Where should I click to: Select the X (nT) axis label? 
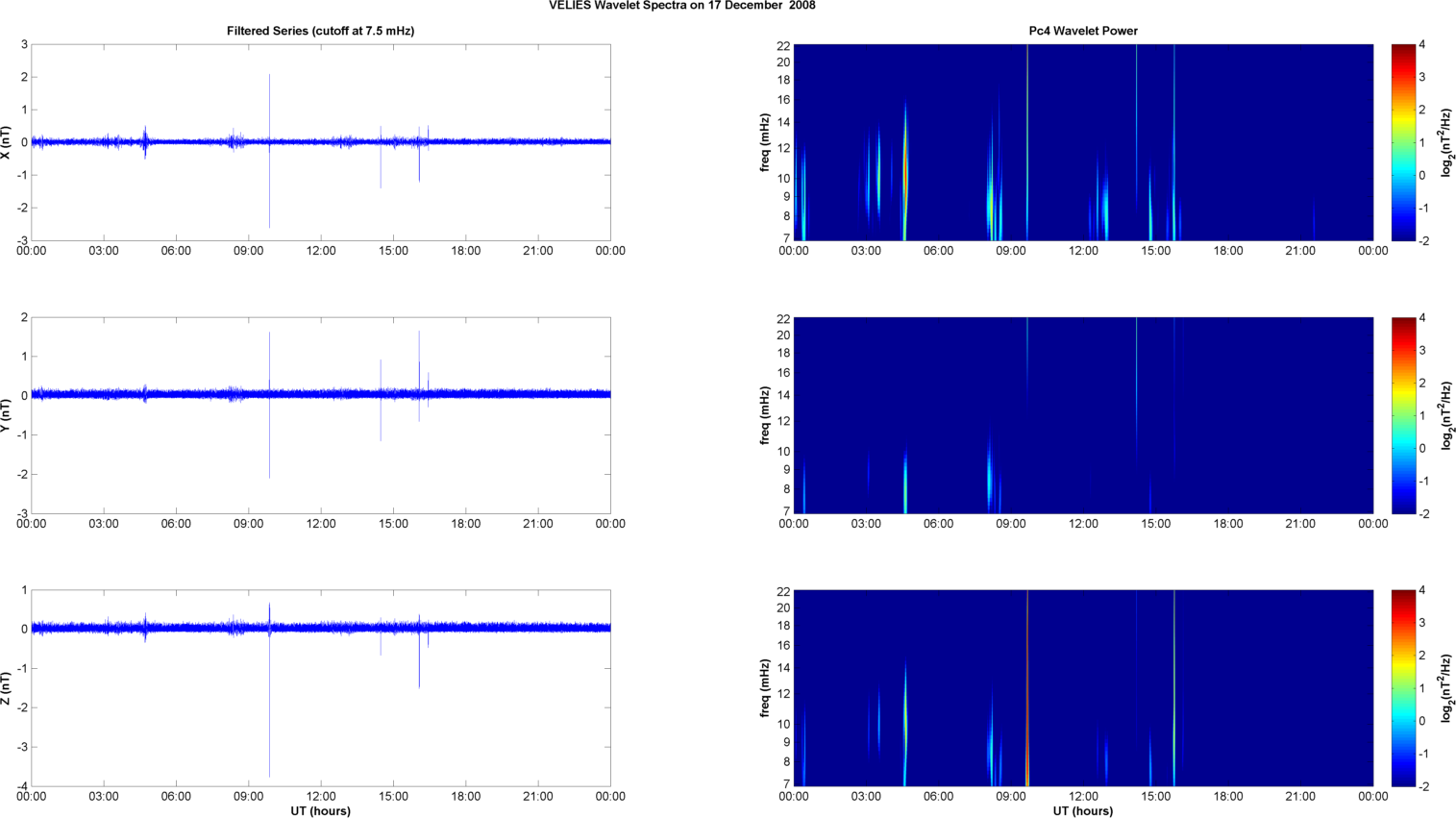tap(8, 142)
